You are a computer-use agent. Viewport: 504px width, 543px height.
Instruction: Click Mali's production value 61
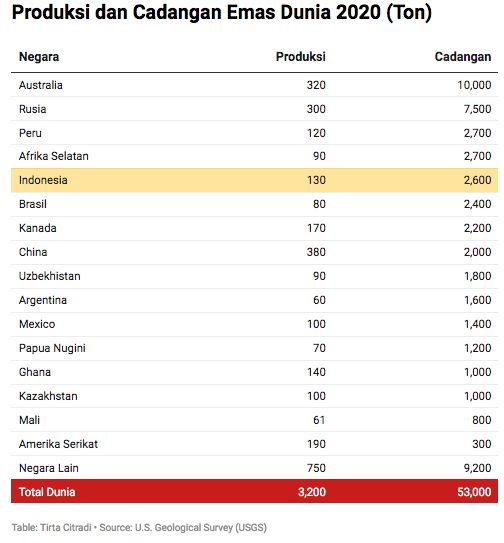[x=319, y=420]
